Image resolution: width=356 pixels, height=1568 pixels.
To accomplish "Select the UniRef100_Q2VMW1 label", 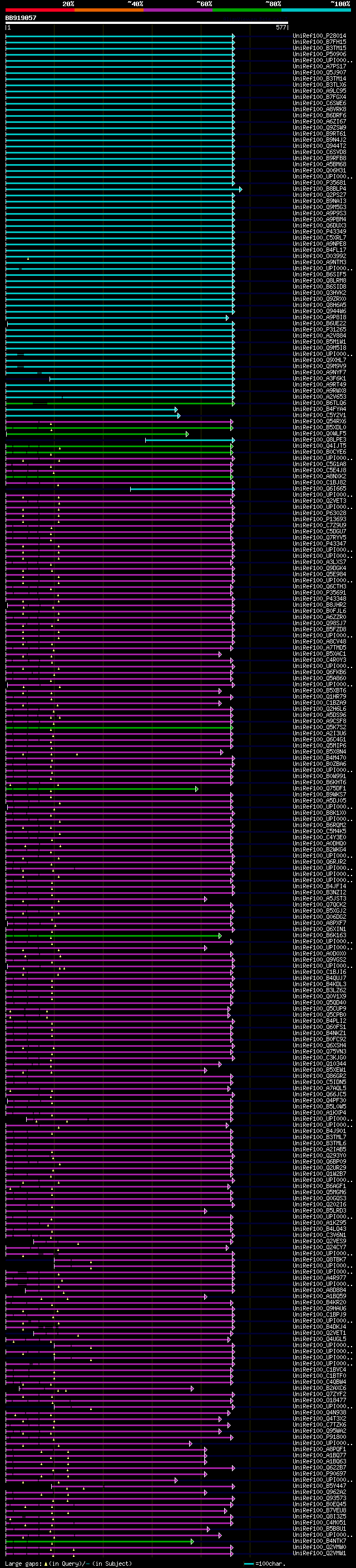I will 319,1554.
